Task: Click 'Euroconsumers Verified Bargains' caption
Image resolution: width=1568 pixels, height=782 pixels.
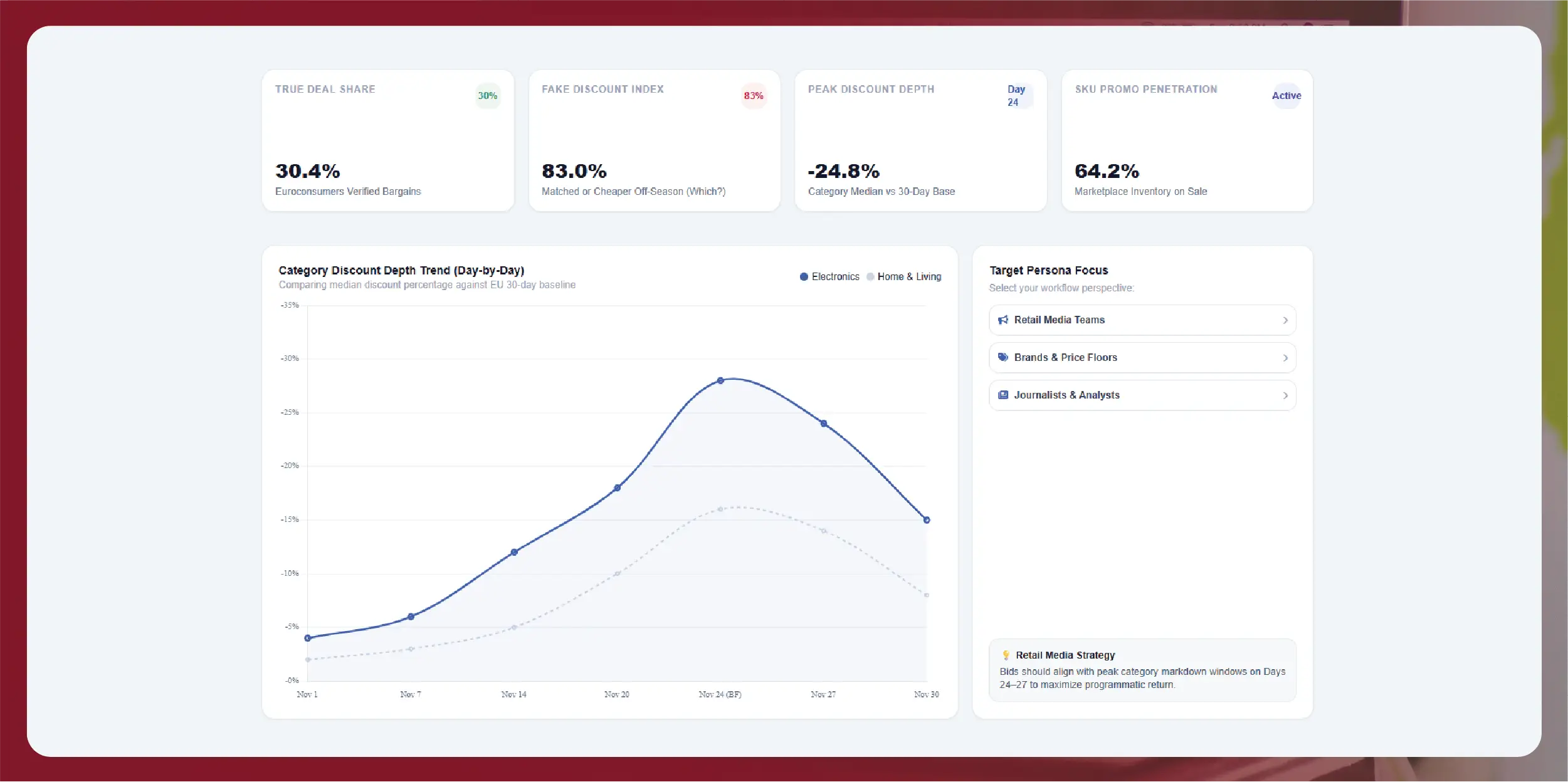Action: [348, 191]
